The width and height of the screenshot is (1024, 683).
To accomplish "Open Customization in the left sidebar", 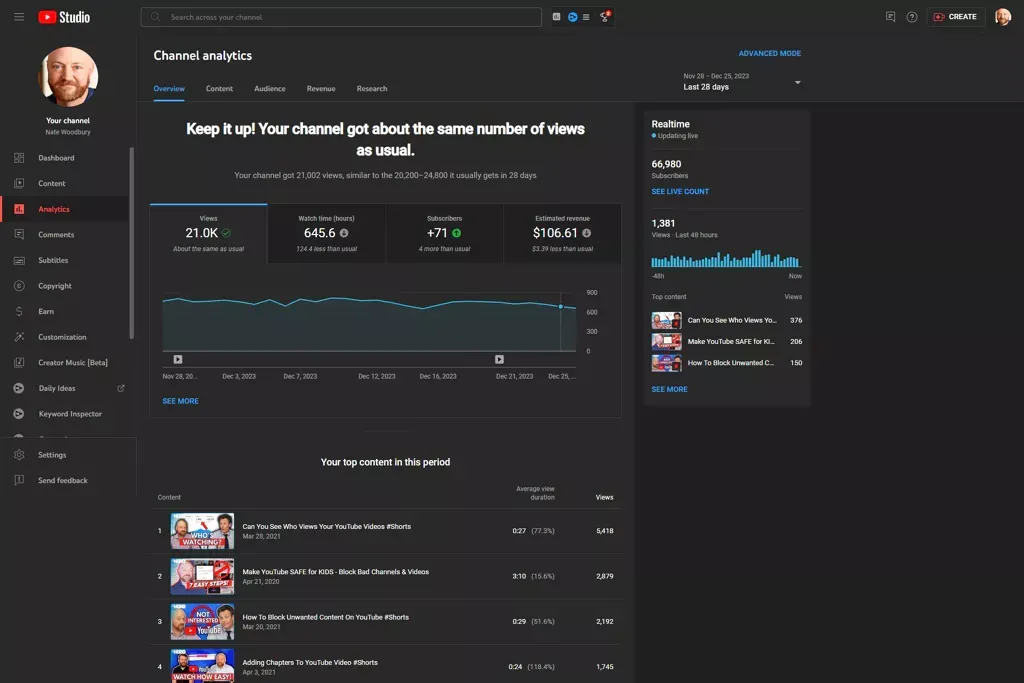I will [65, 337].
